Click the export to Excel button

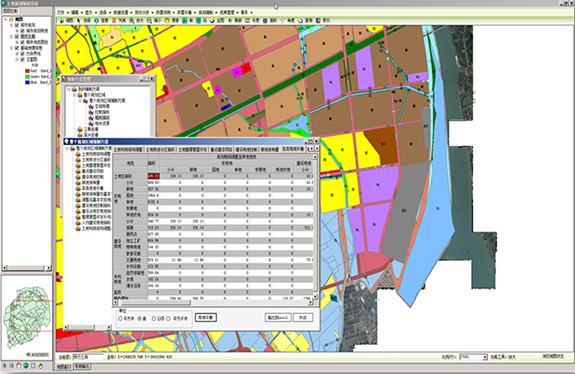(278, 318)
